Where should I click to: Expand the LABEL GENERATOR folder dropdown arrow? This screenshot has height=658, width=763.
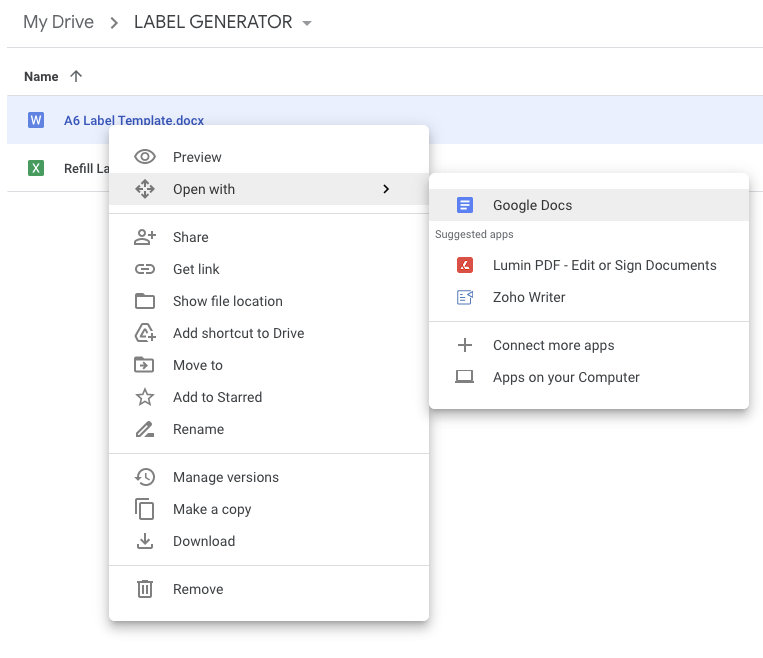(x=307, y=23)
